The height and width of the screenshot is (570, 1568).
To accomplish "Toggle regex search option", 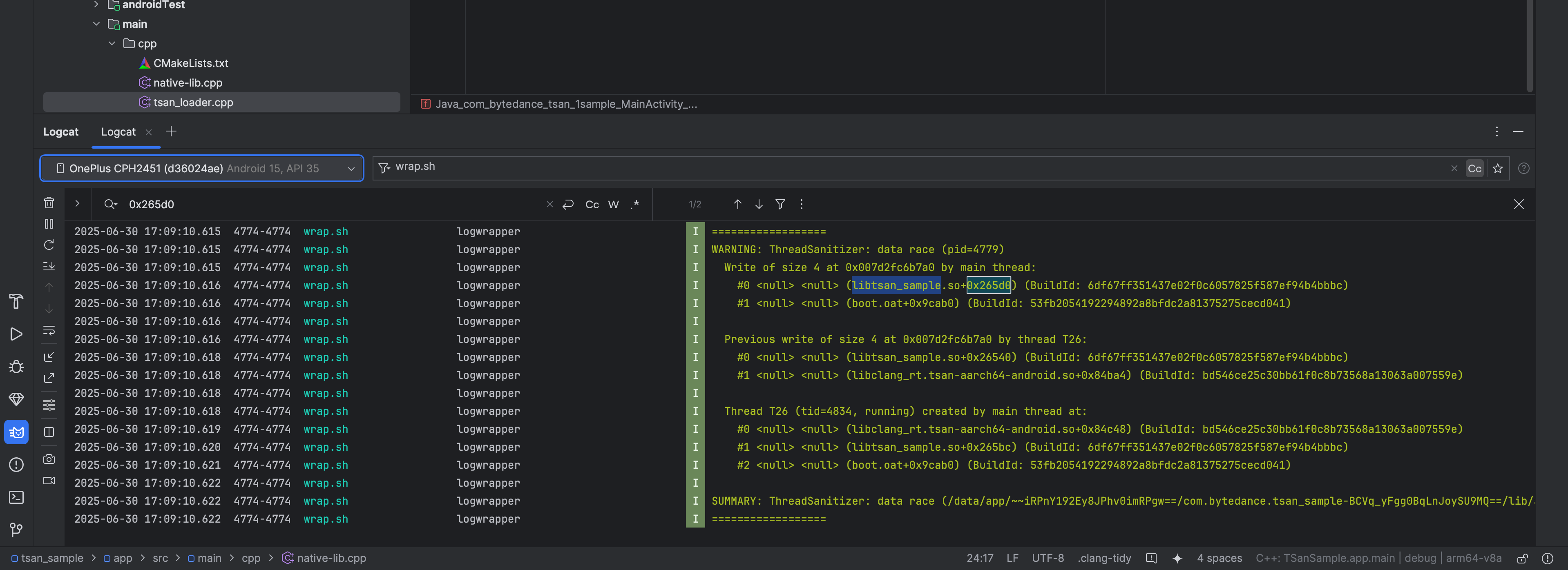I will 635,205.
